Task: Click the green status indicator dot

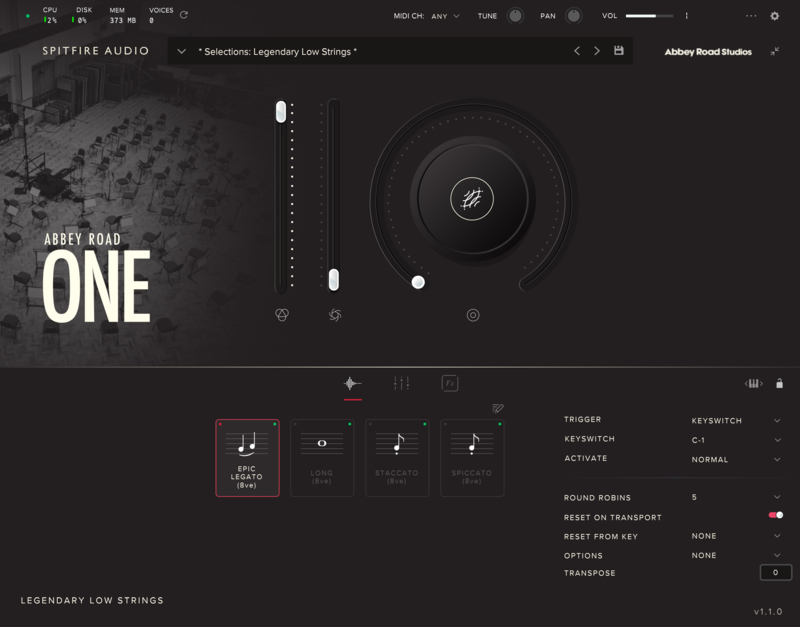Action: click(x=28, y=16)
